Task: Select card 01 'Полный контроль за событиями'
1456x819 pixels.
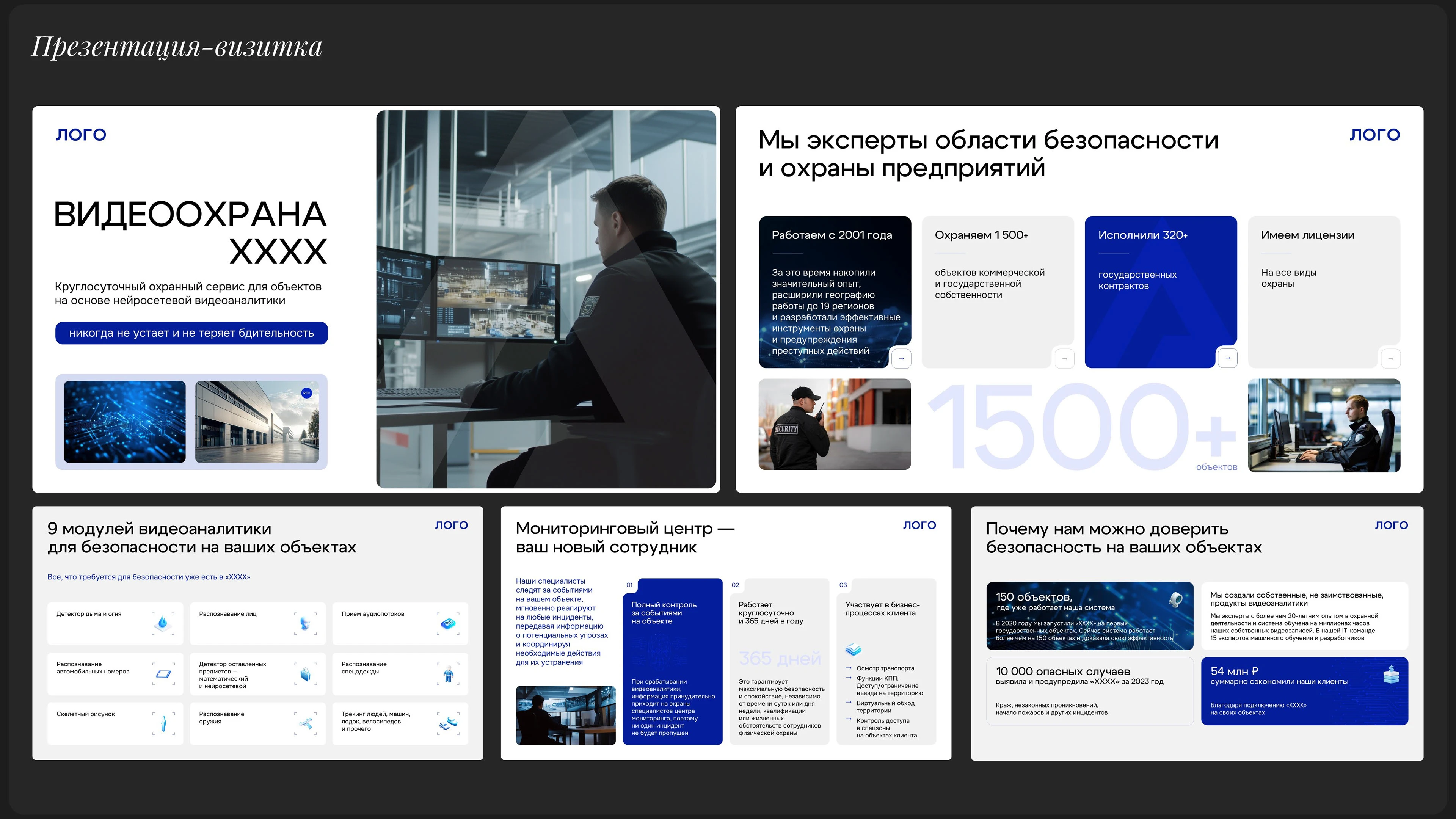Action: click(x=673, y=661)
